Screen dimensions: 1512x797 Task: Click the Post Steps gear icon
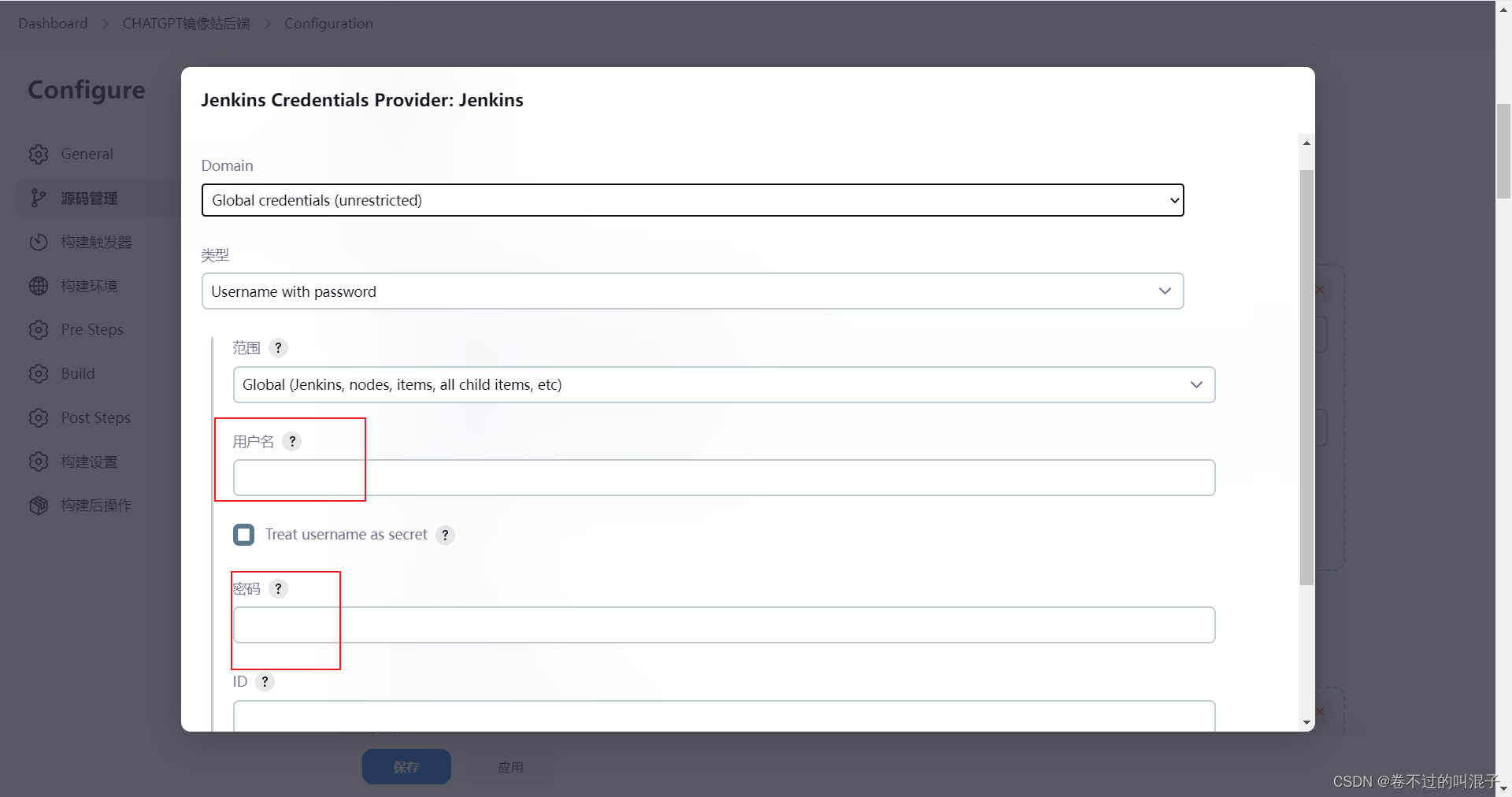39,417
